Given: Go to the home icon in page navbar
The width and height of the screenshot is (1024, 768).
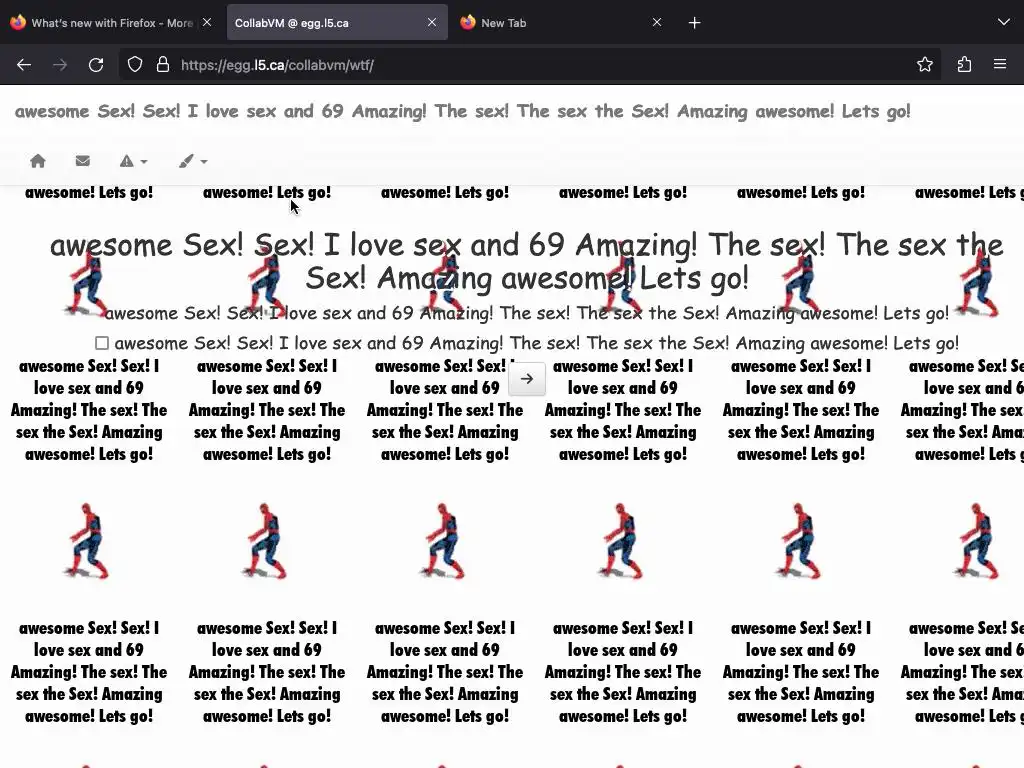Looking at the screenshot, I should 38,161.
